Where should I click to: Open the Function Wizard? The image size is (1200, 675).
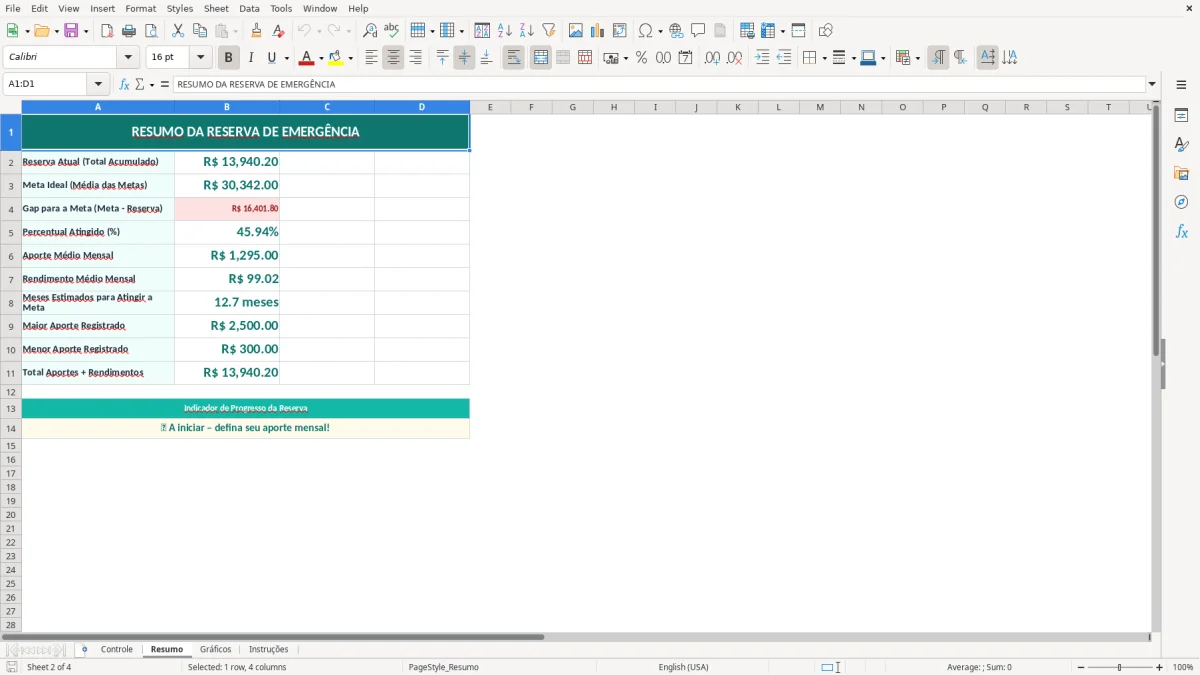click(x=125, y=84)
